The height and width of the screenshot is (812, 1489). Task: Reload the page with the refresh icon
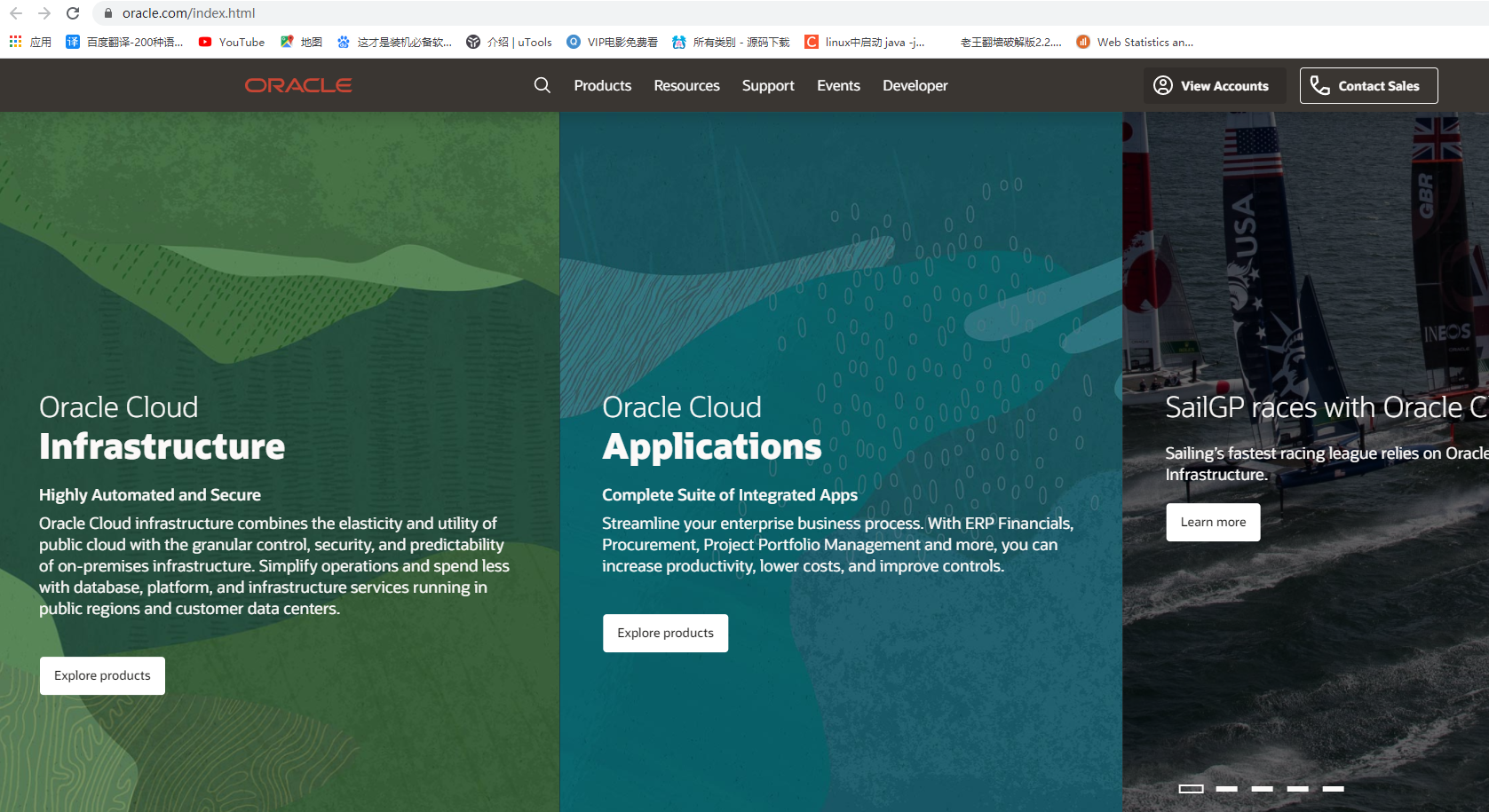point(73,13)
